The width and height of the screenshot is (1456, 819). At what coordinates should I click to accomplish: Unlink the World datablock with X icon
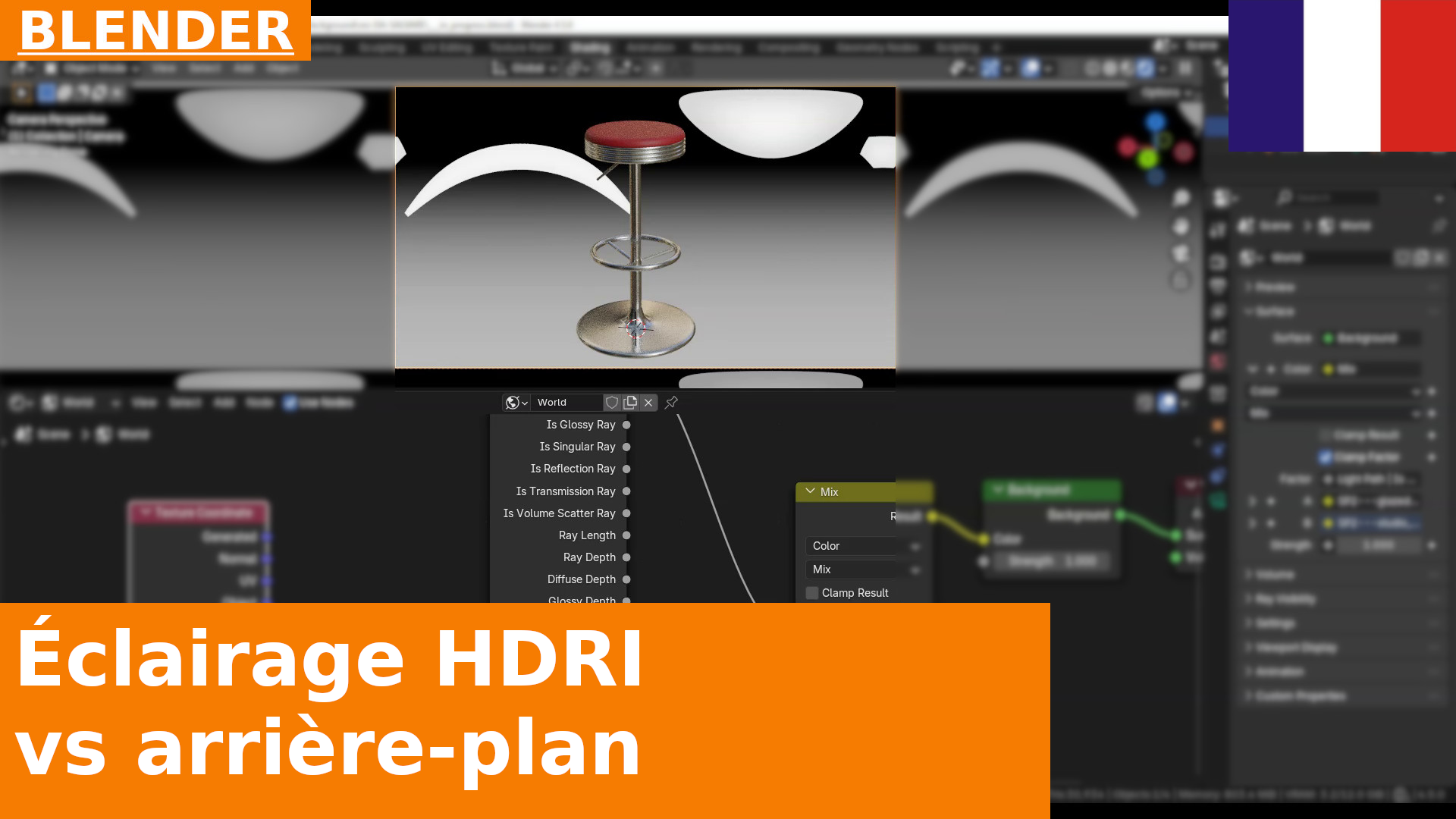(648, 403)
